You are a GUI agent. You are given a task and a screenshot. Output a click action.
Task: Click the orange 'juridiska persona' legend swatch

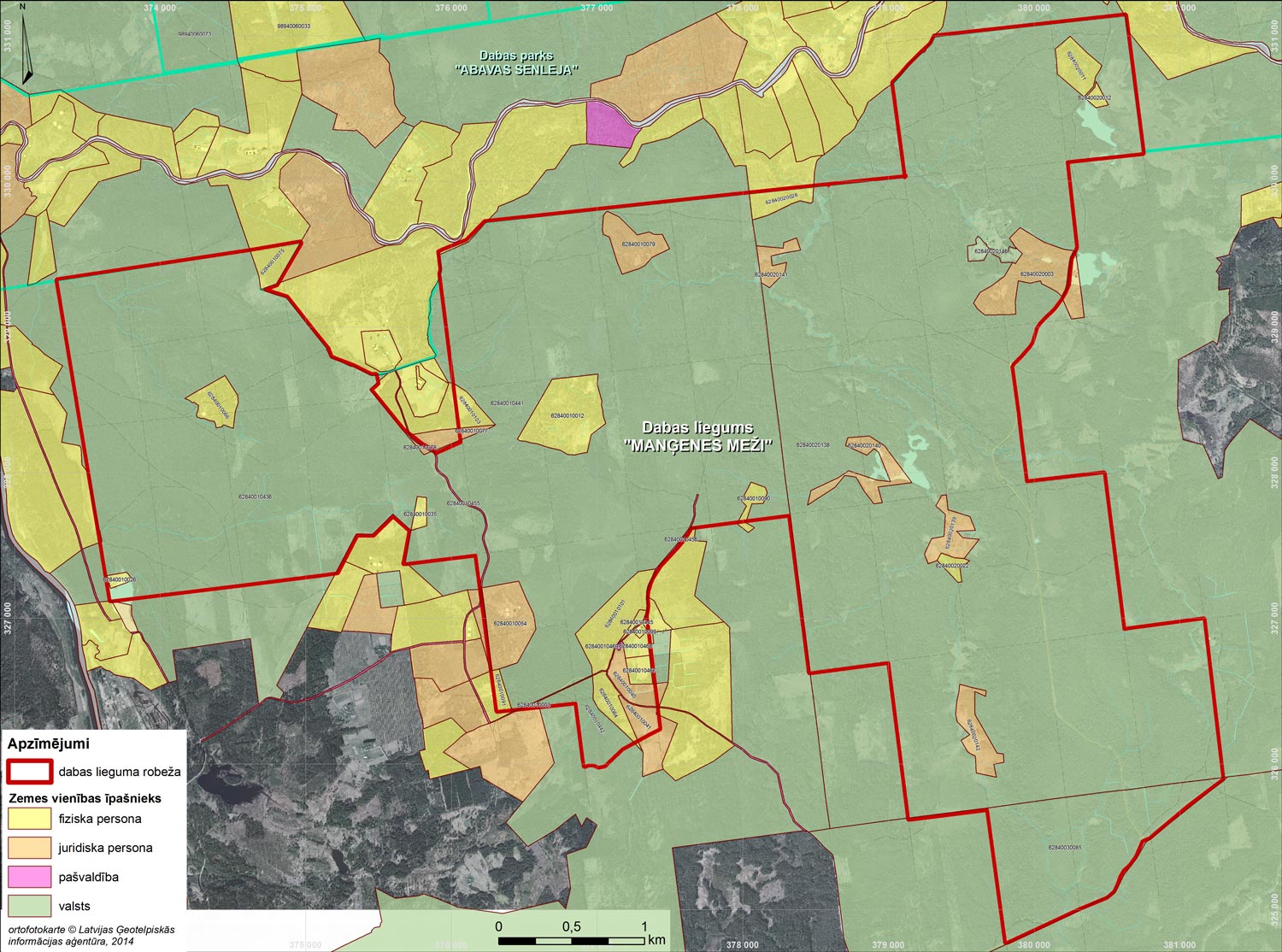point(29,848)
